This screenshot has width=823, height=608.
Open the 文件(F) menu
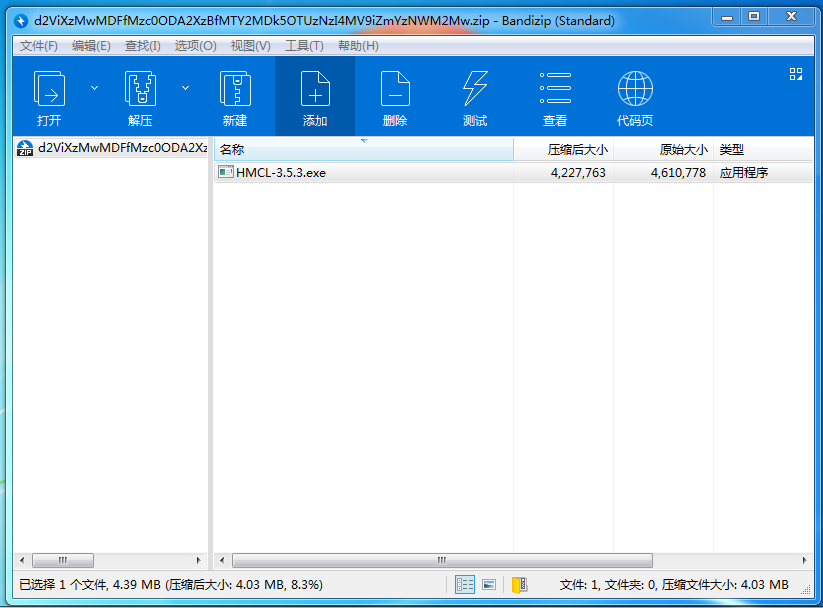(39, 46)
